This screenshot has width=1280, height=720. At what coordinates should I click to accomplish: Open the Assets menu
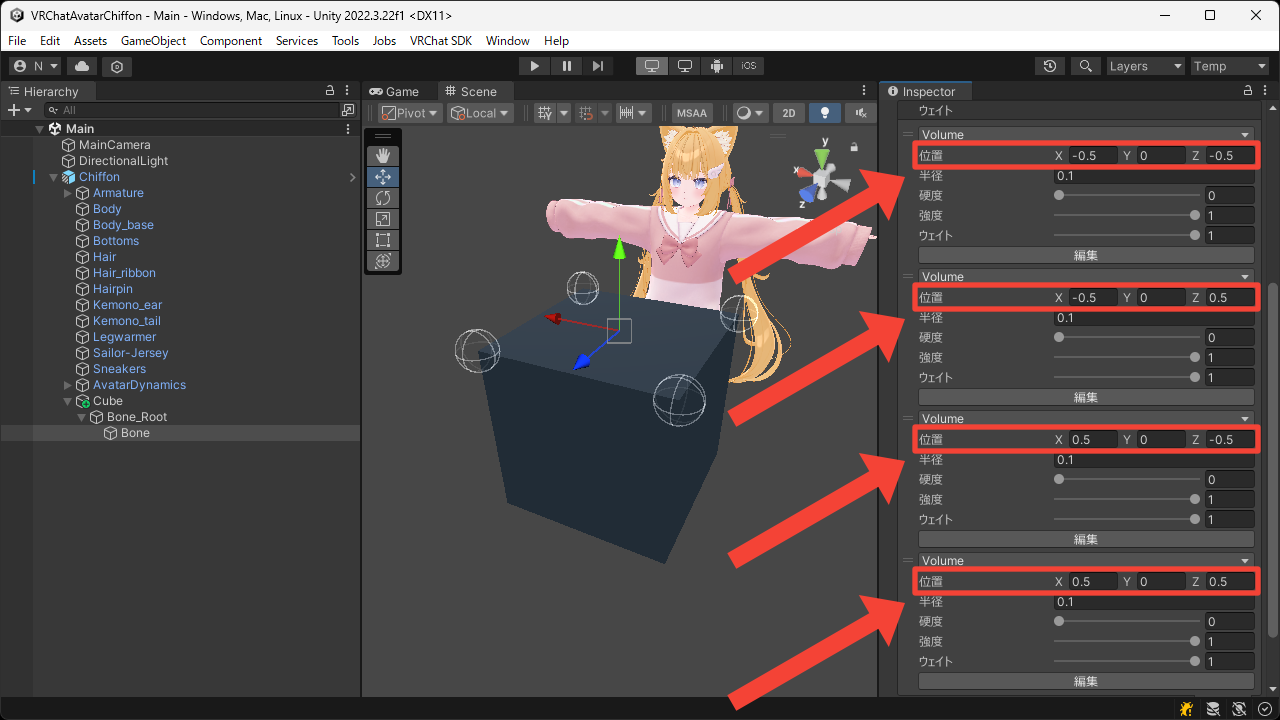tap(90, 41)
